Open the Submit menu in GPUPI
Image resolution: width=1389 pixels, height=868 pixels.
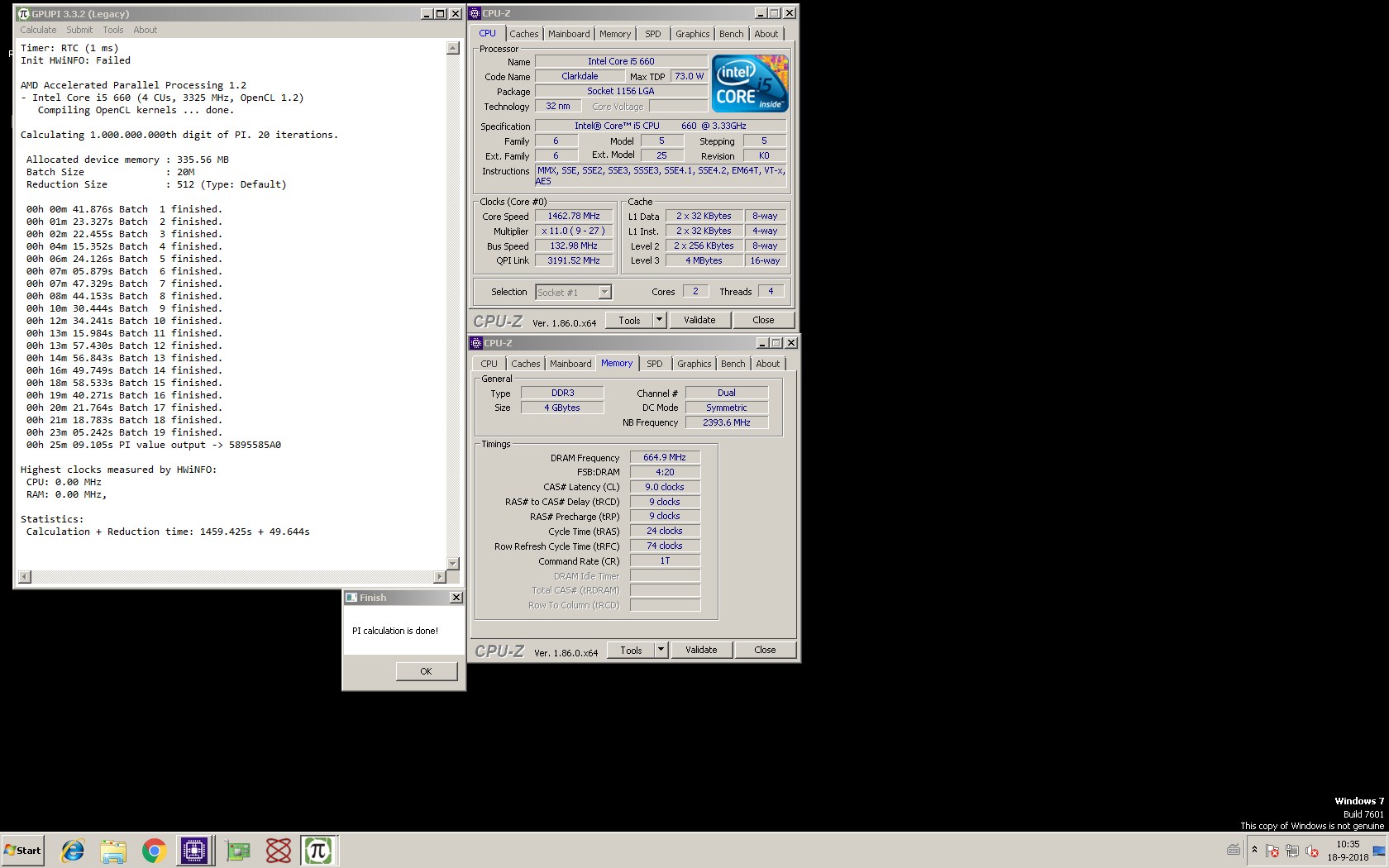[x=79, y=30]
